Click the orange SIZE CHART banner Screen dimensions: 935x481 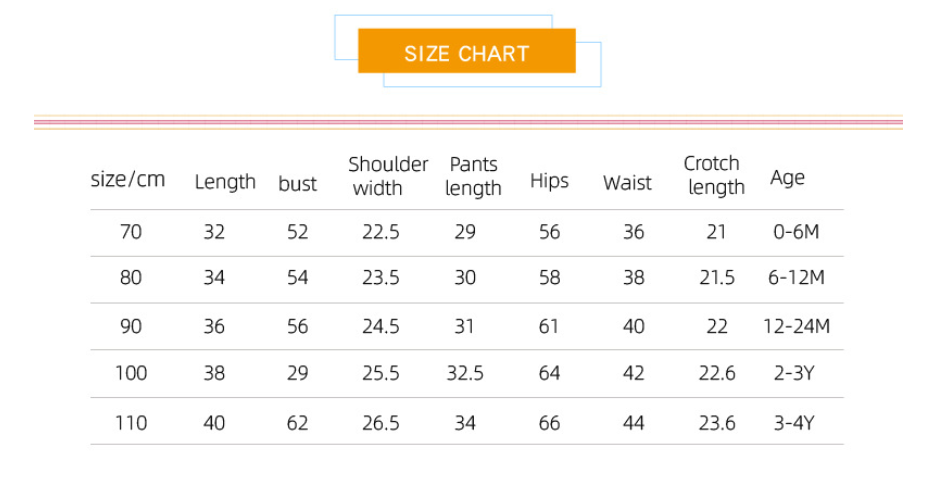click(x=466, y=52)
